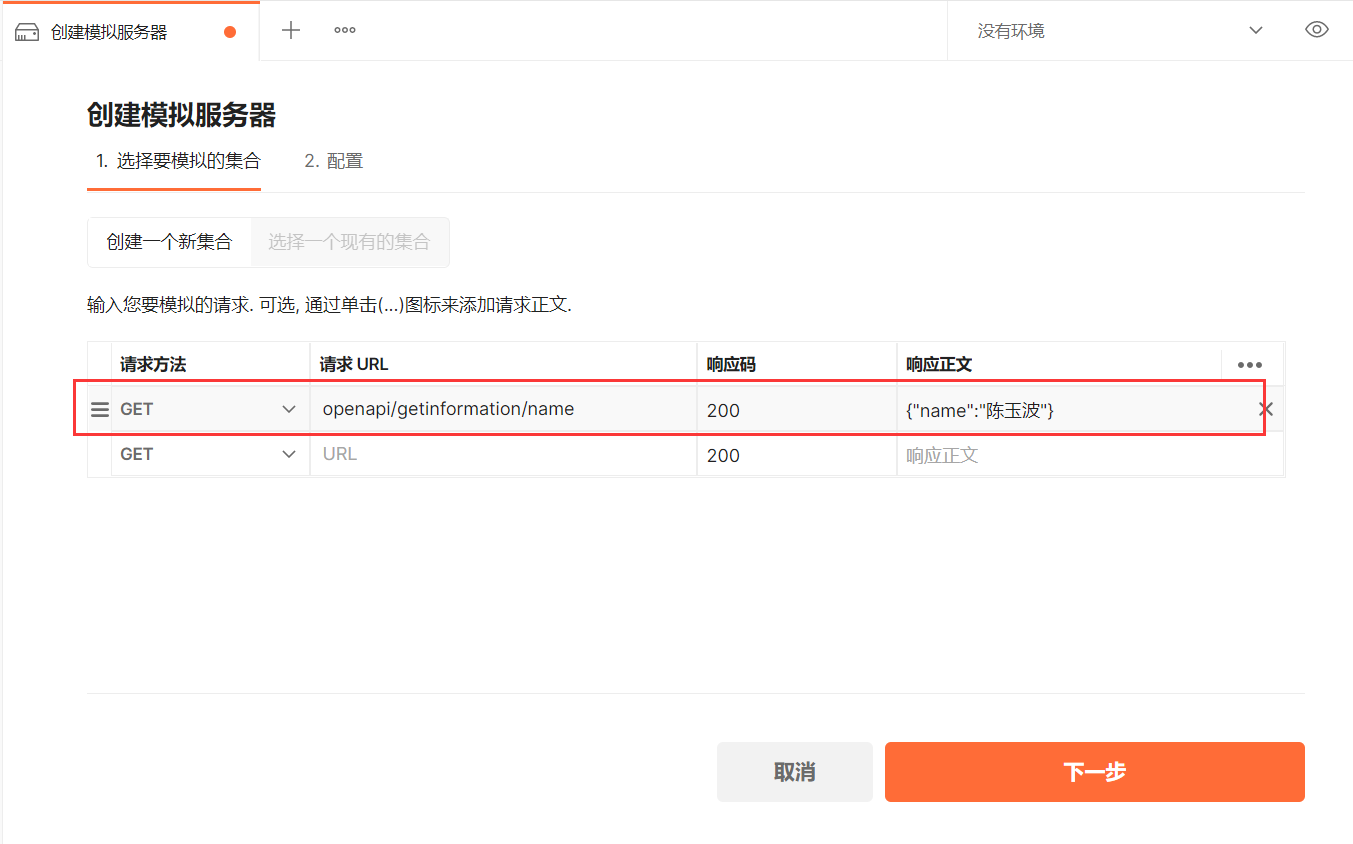Open request method dropdown in first row
Viewport: 1353px width, 844px height.
coord(209,409)
